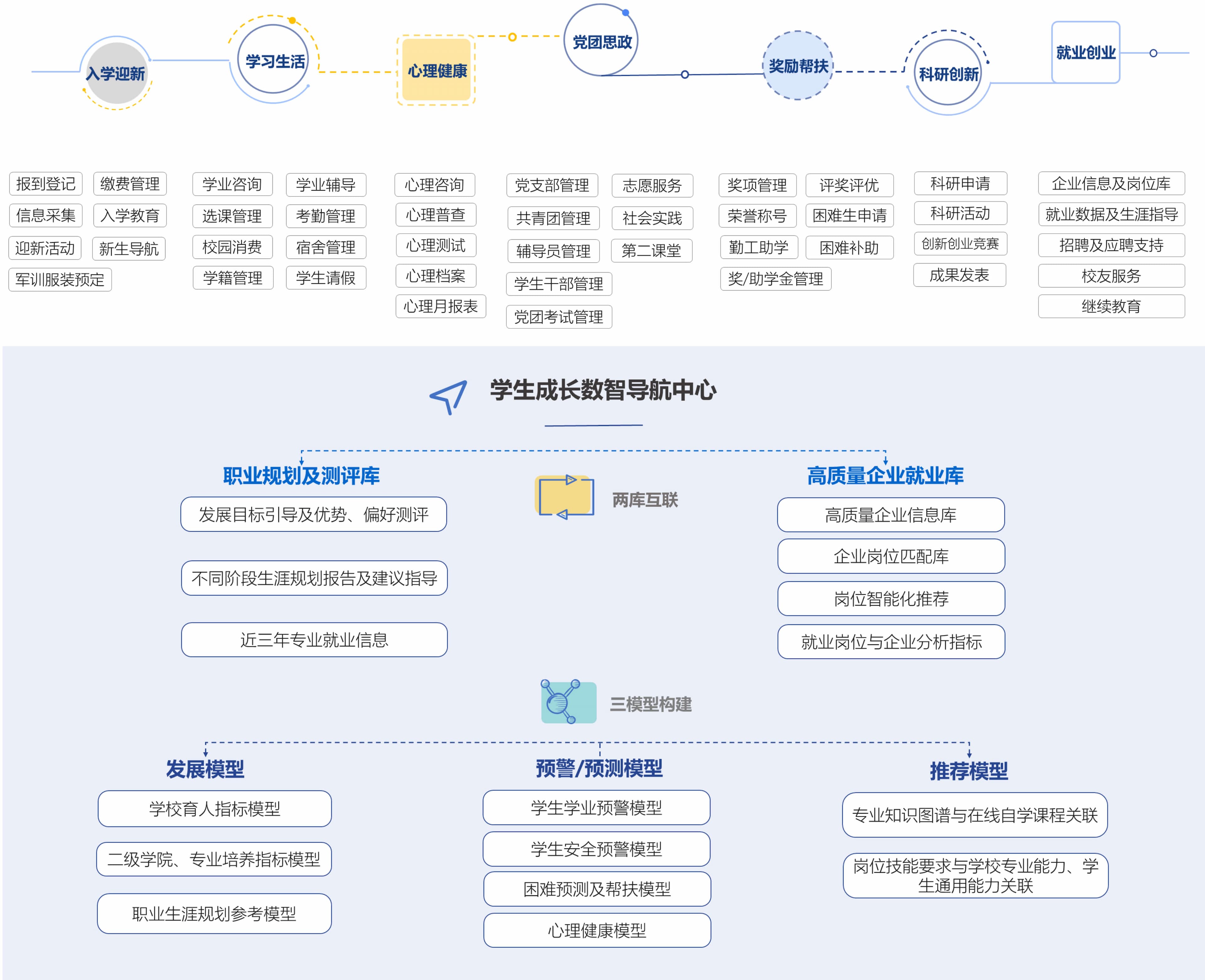Click 宿舍管理 box
Image resolution: width=1205 pixels, height=980 pixels.
(326, 247)
